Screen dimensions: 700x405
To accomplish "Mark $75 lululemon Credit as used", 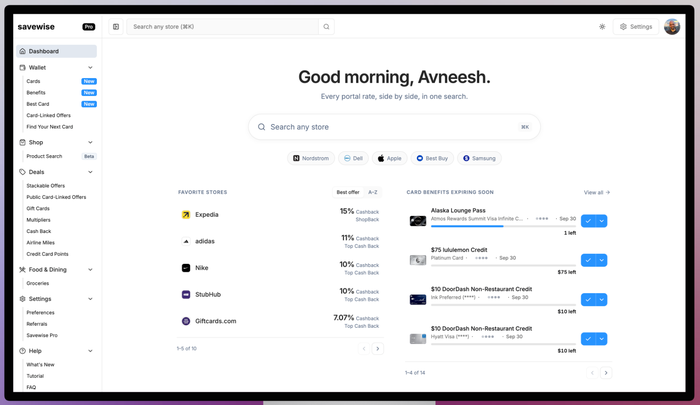I will 588,260.
